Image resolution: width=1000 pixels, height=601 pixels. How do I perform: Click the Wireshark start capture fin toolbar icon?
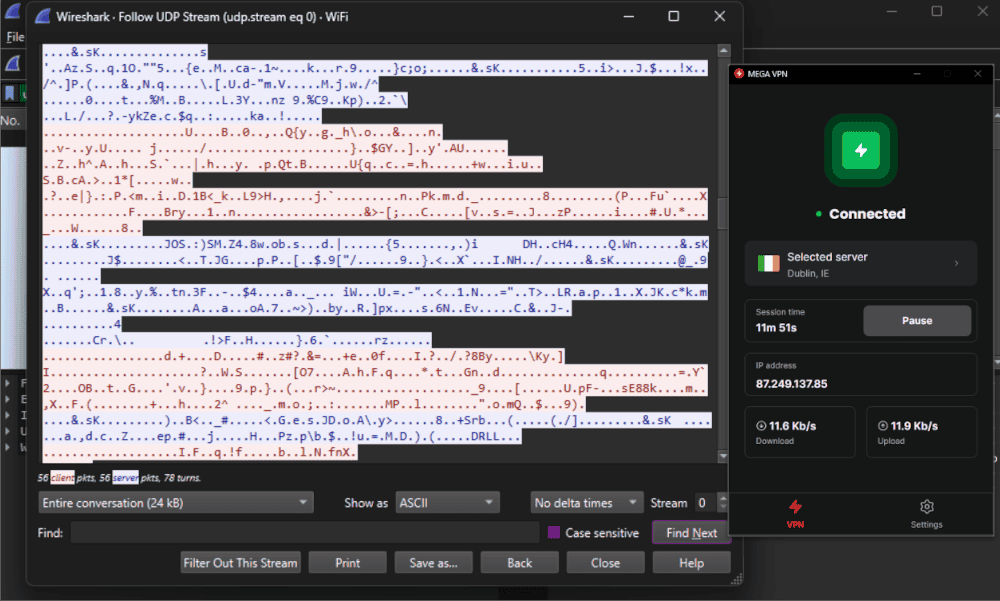click(13, 64)
